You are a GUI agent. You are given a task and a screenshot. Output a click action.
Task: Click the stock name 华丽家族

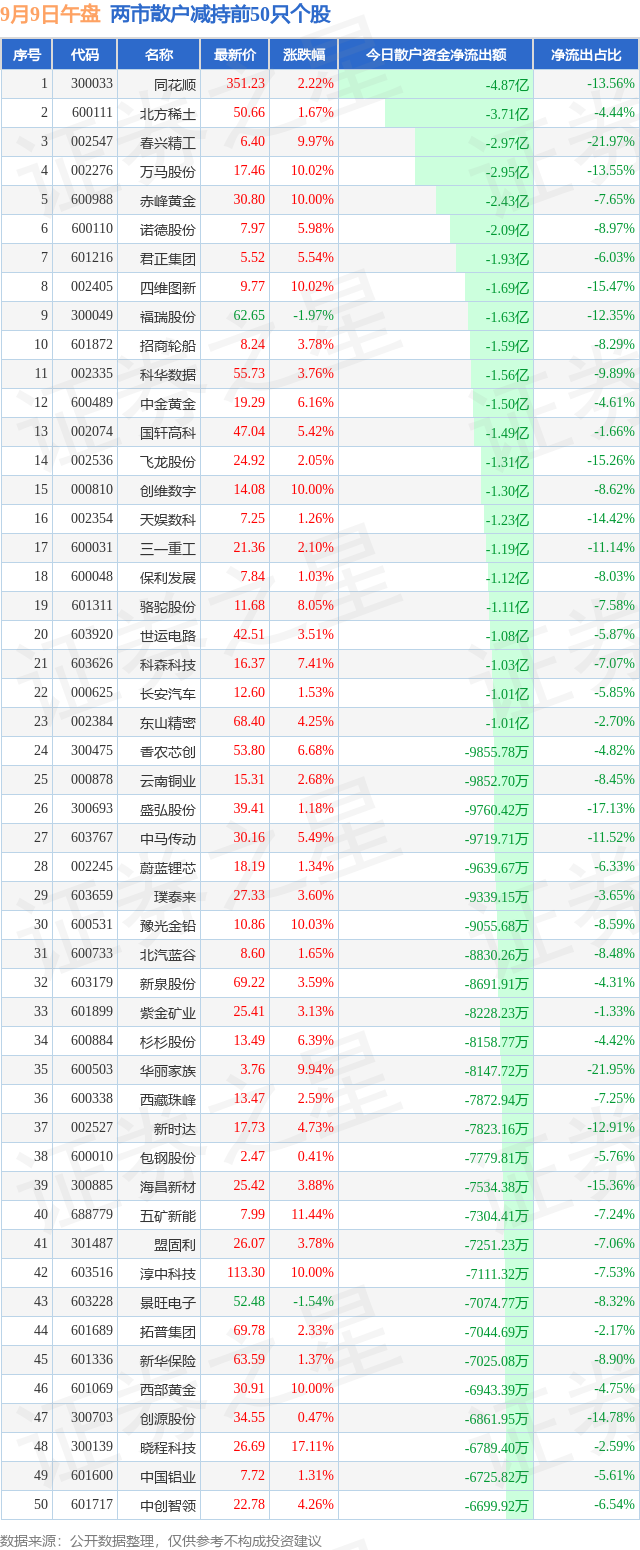pyautogui.click(x=168, y=1069)
